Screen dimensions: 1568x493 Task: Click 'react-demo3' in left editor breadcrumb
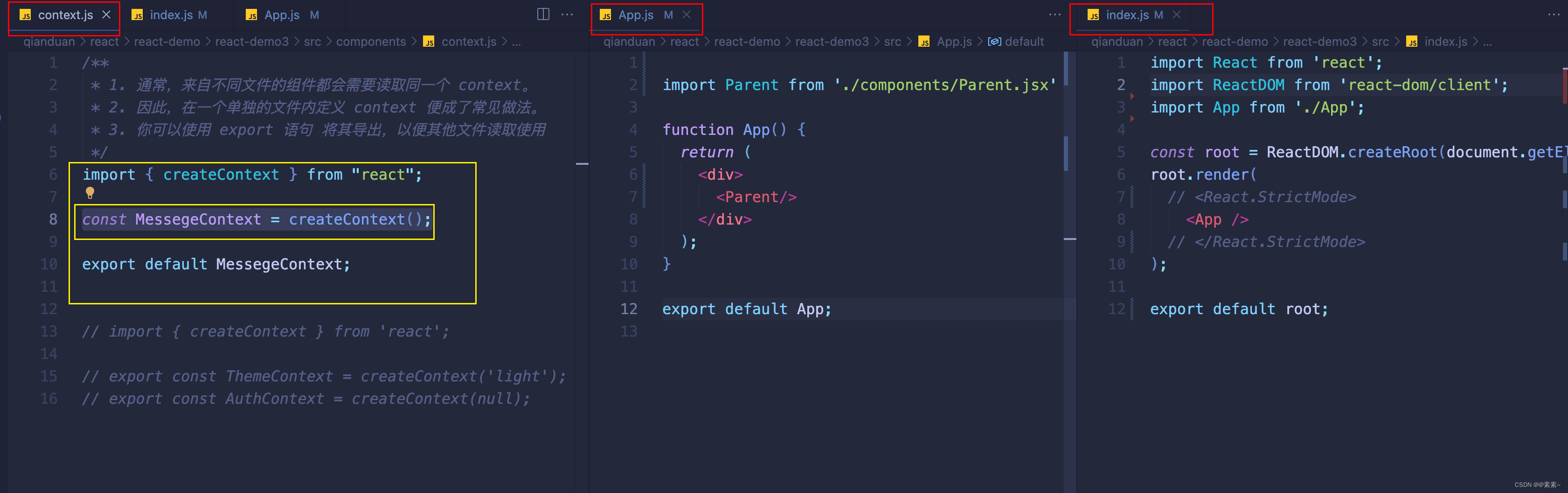tap(252, 42)
